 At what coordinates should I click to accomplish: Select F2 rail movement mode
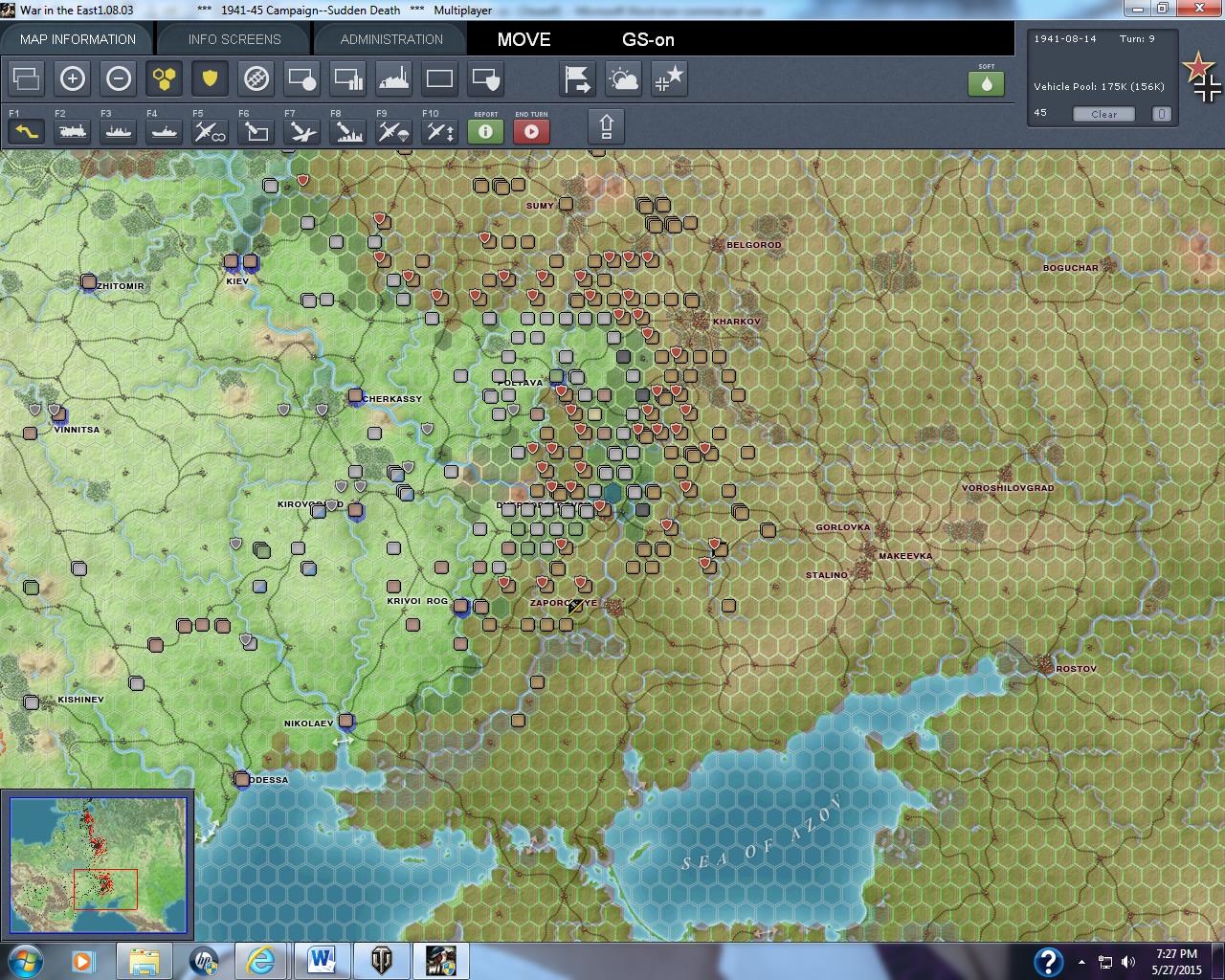pos(73,131)
